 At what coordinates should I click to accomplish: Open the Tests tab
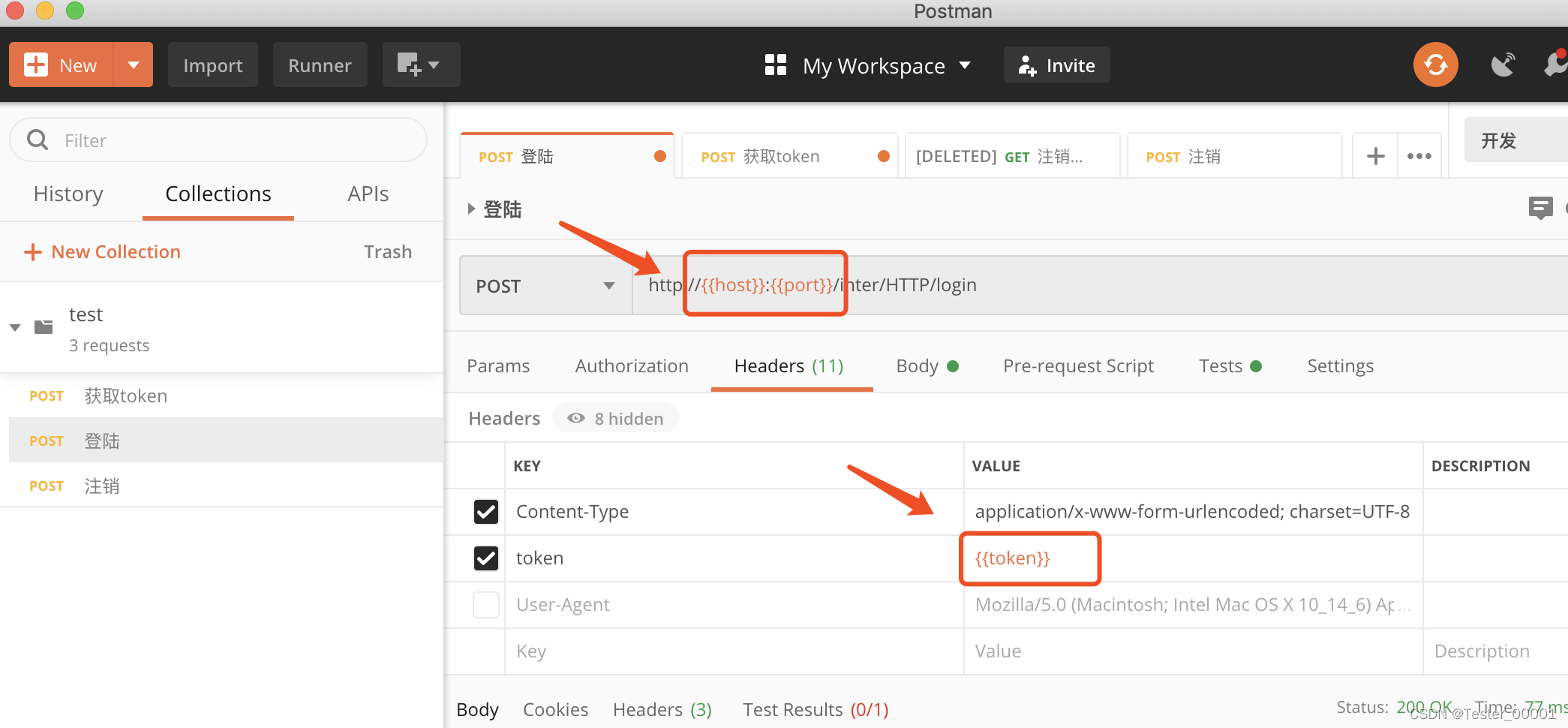point(1230,366)
